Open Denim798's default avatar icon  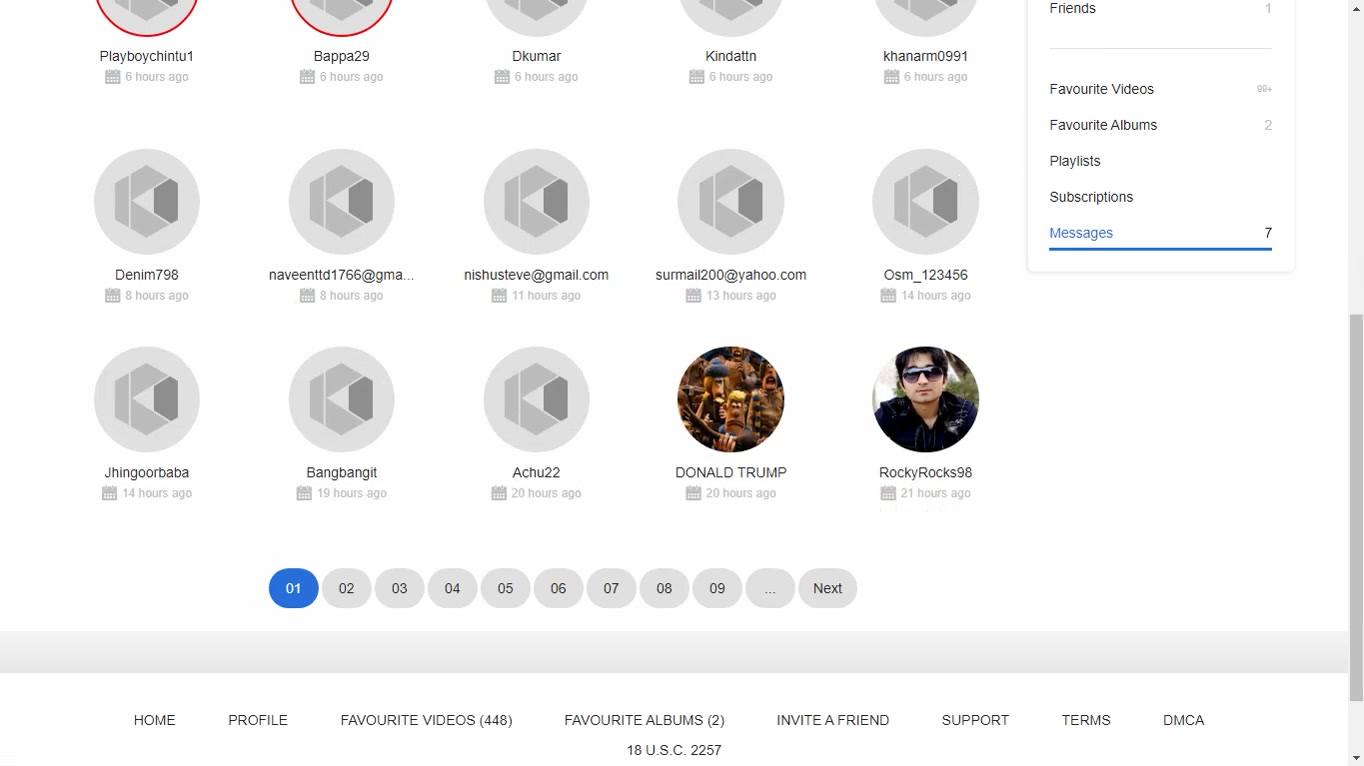tap(147, 202)
